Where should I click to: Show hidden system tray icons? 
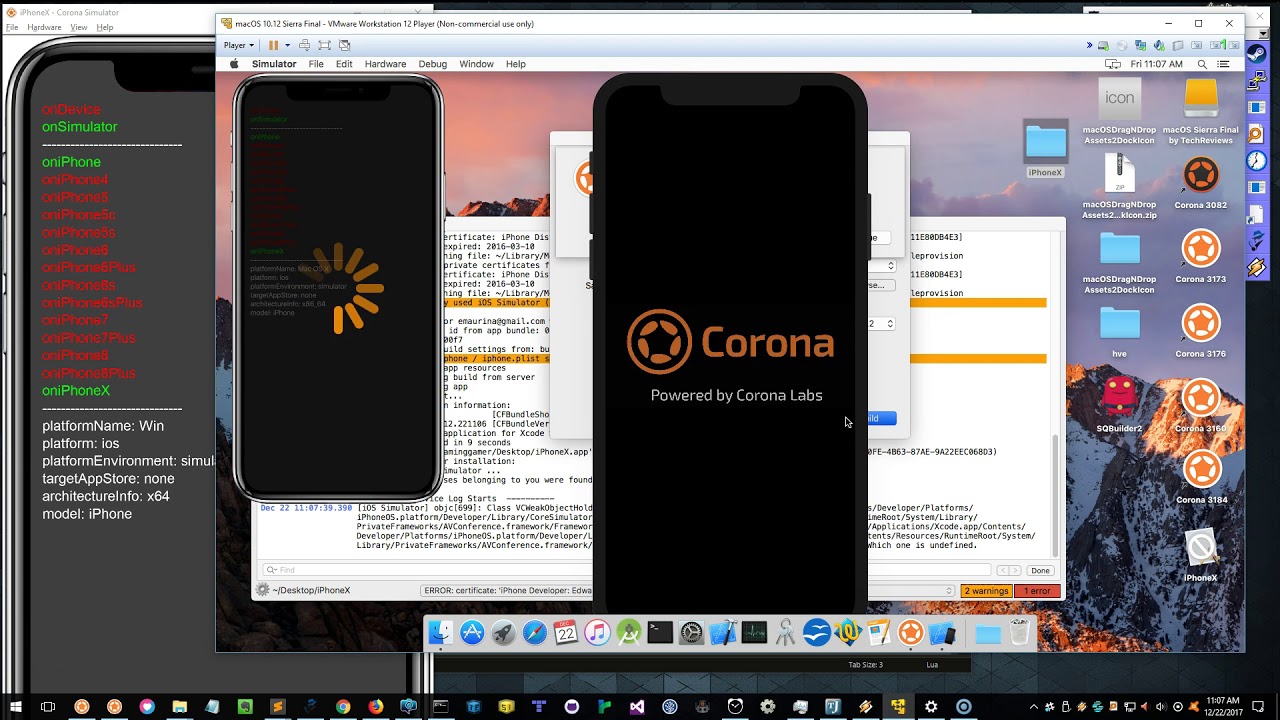[x=1034, y=707]
